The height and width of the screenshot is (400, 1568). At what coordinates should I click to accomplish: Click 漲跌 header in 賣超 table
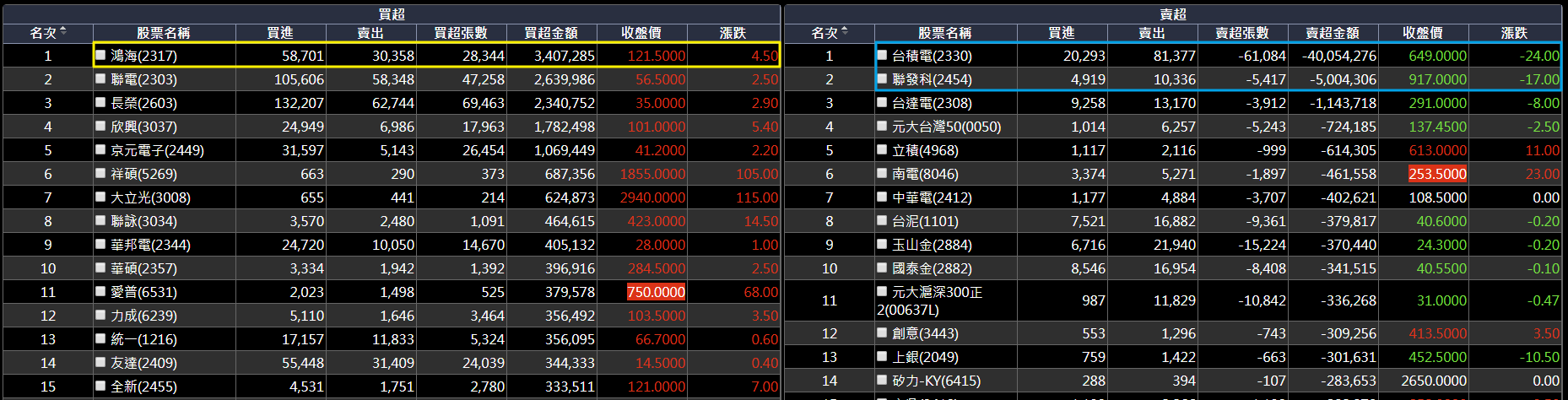pyautogui.click(x=1515, y=33)
